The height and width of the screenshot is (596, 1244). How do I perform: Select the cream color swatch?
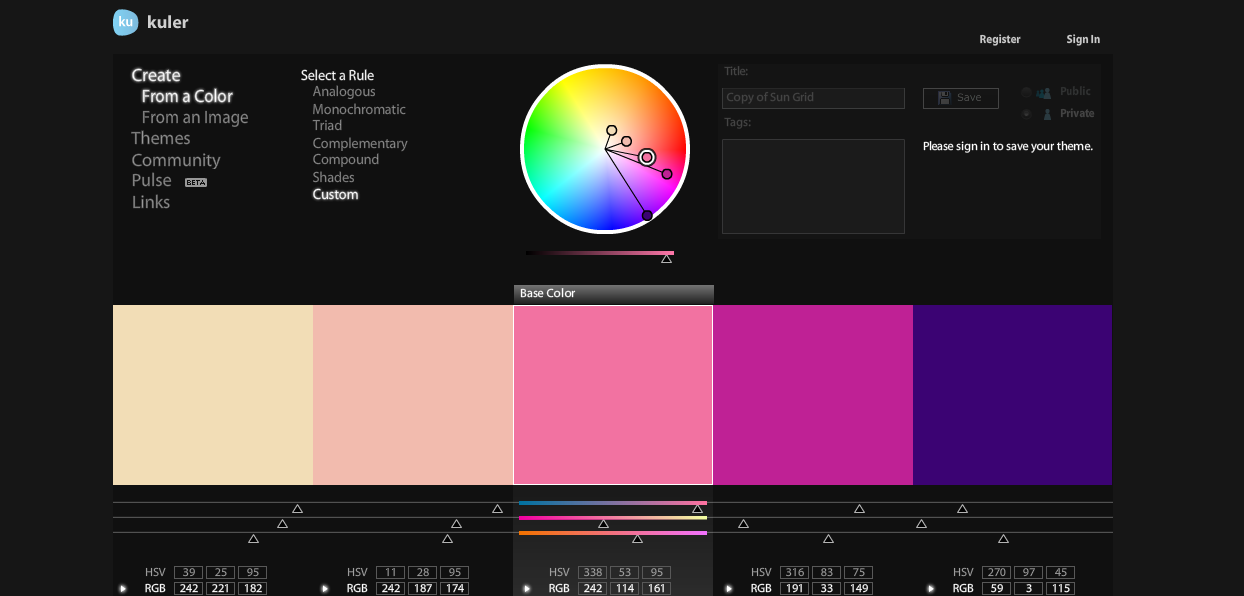click(x=213, y=395)
